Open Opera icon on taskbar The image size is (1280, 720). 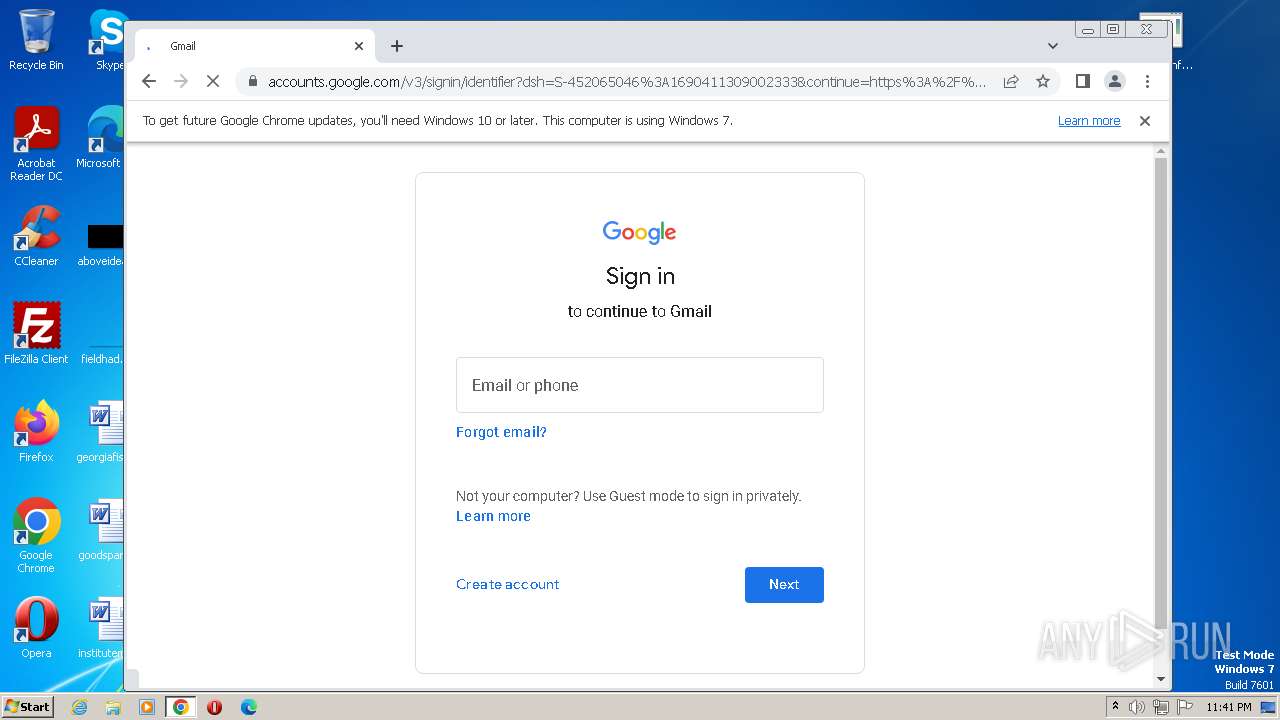click(214, 707)
